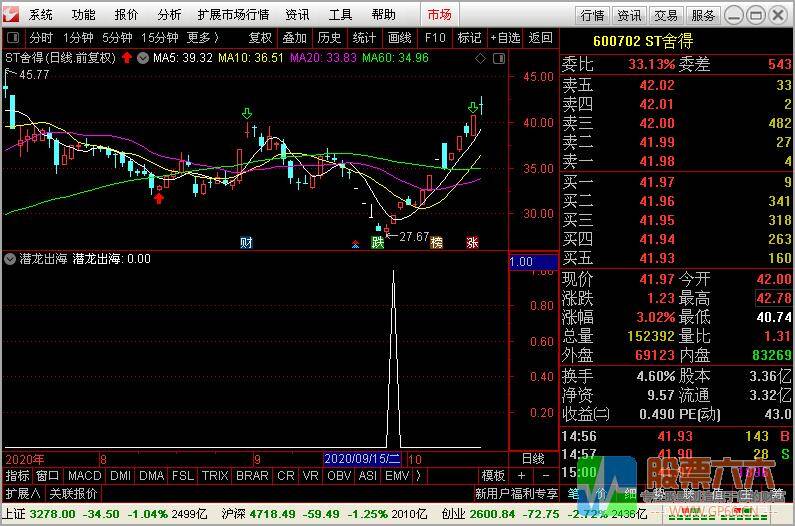Select the CR indicator
The height and width of the screenshot is (526, 795).
pyautogui.click(x=285, y=476)
